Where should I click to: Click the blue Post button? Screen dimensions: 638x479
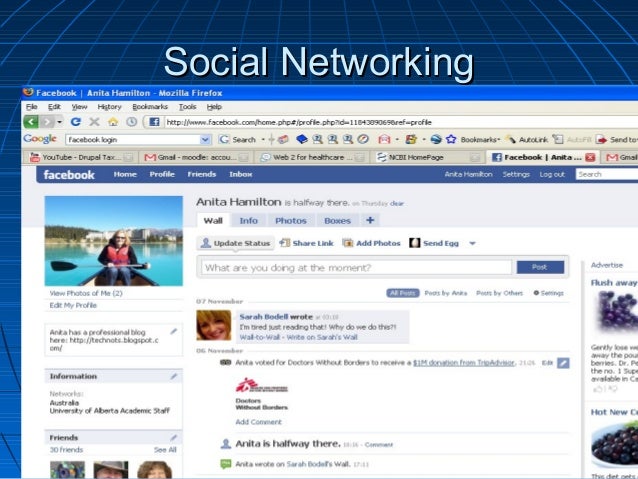click(x=540, y=267)
